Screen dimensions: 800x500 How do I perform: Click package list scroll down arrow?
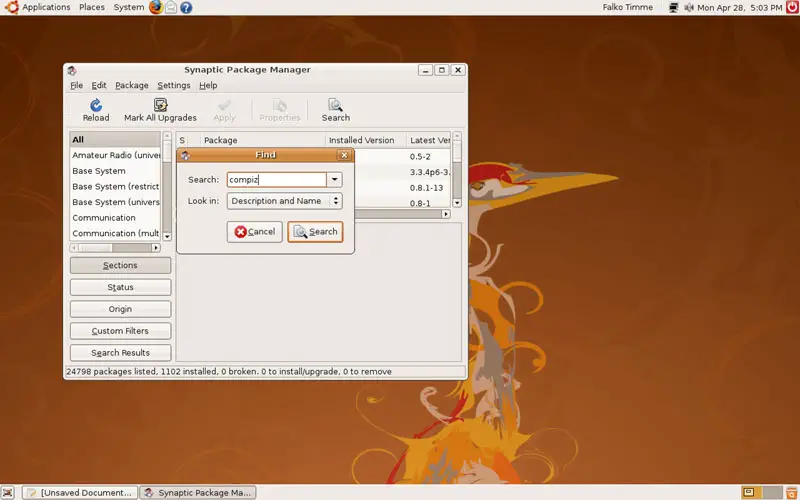click(457, 203)
